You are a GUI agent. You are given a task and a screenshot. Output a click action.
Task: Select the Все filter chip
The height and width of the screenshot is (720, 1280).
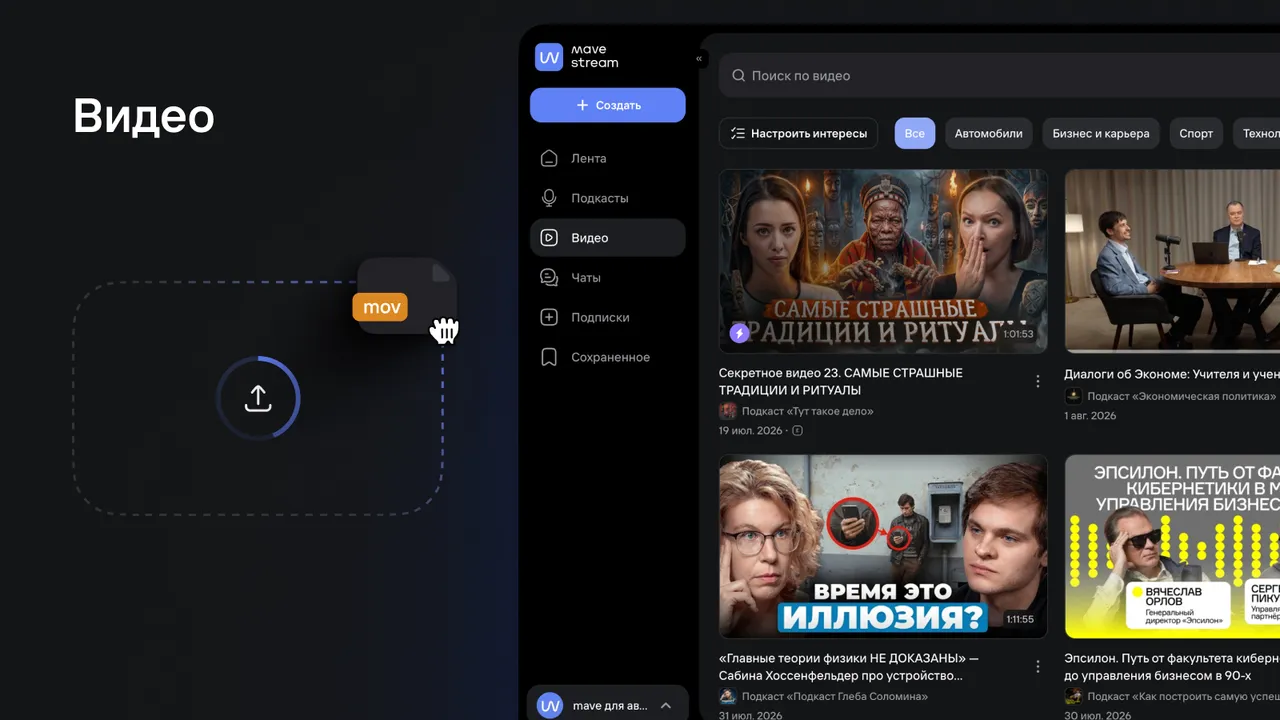pyautogui.click(x=915, y=133)
